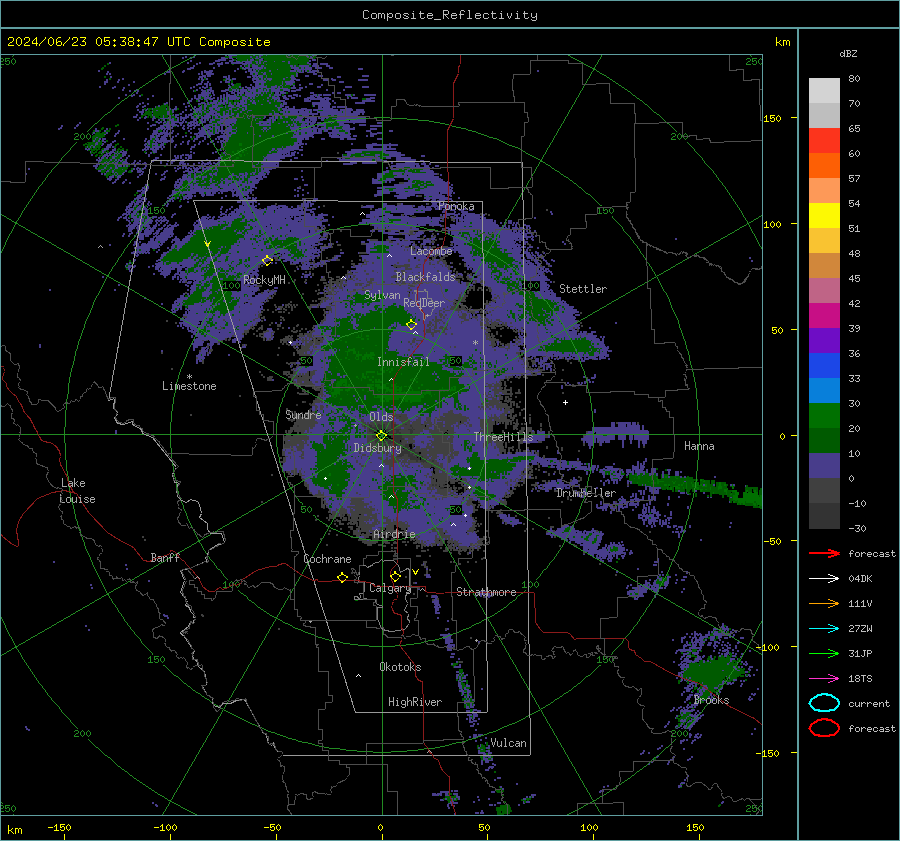Image resolution: width=900 pixels, height=841 pixels.
Task: Click the Strathmore label
Action: tap(486, 592)
